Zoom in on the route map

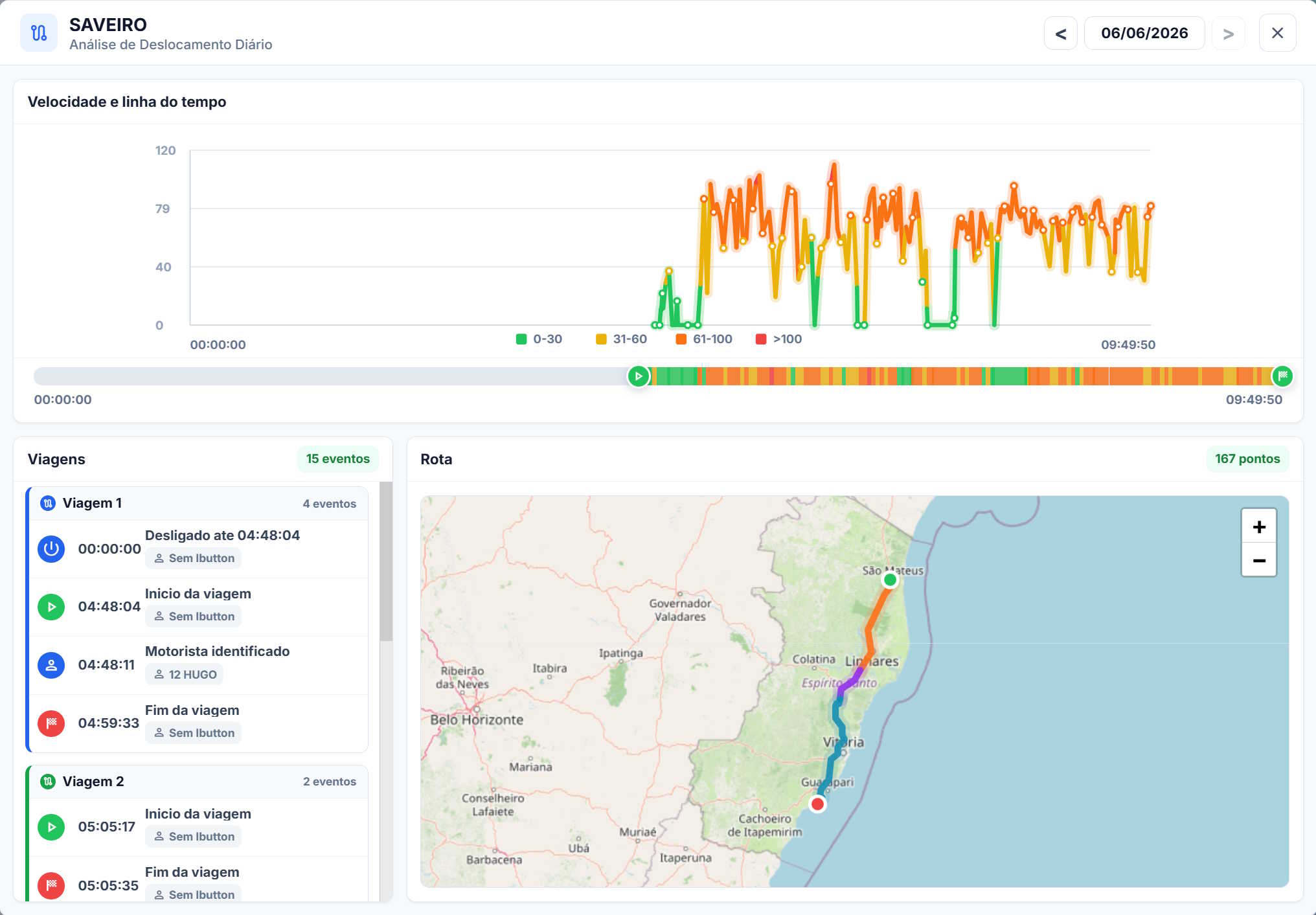[1259, 526]
